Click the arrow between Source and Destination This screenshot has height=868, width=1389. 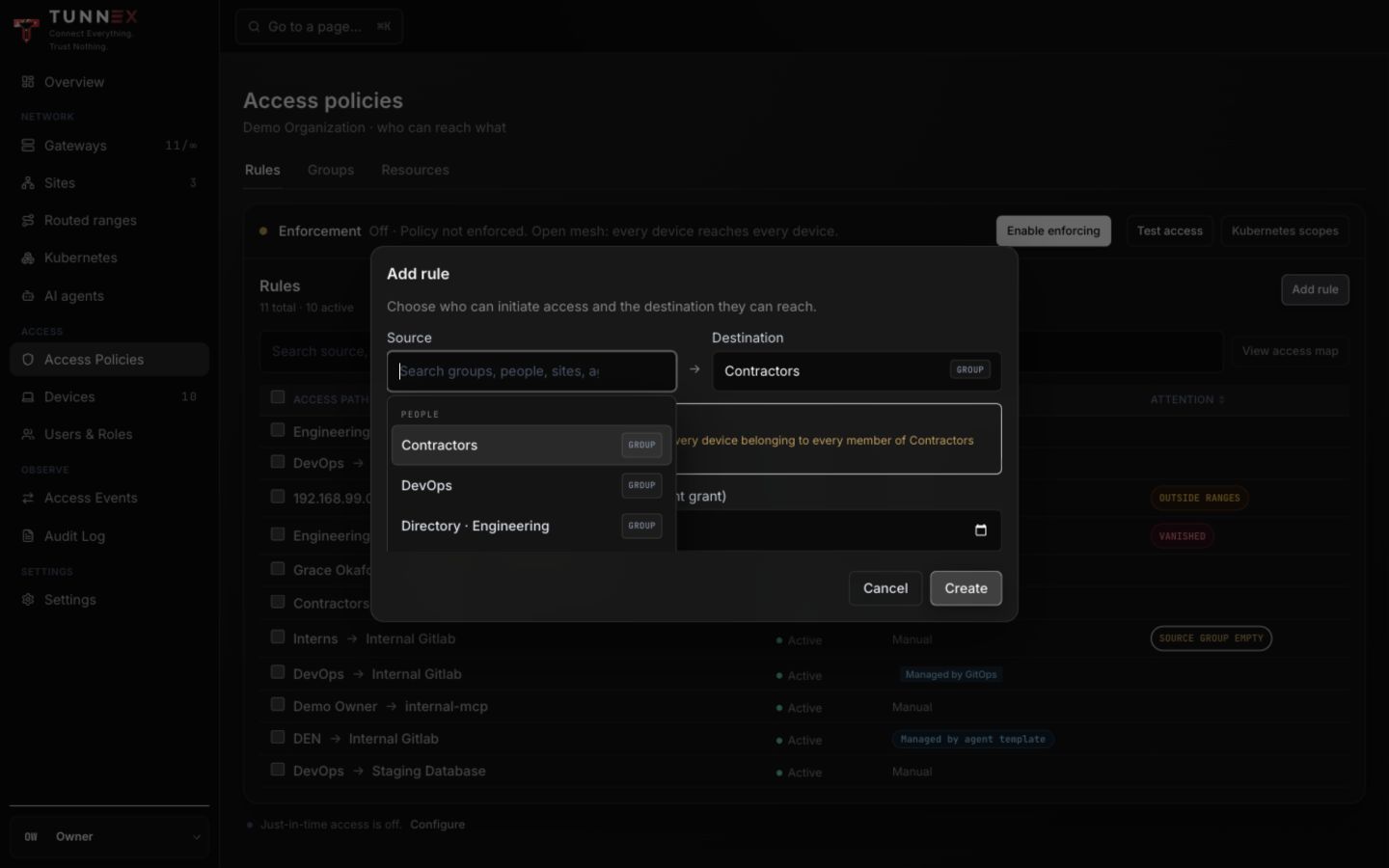[x=694, y=369]
